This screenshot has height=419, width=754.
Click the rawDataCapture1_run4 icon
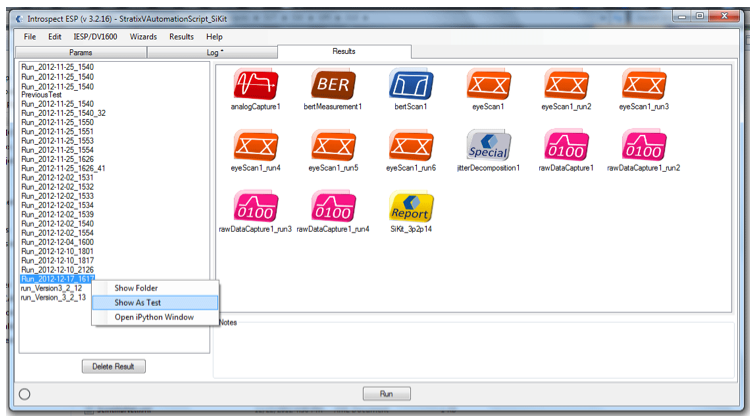coord(332,207)
